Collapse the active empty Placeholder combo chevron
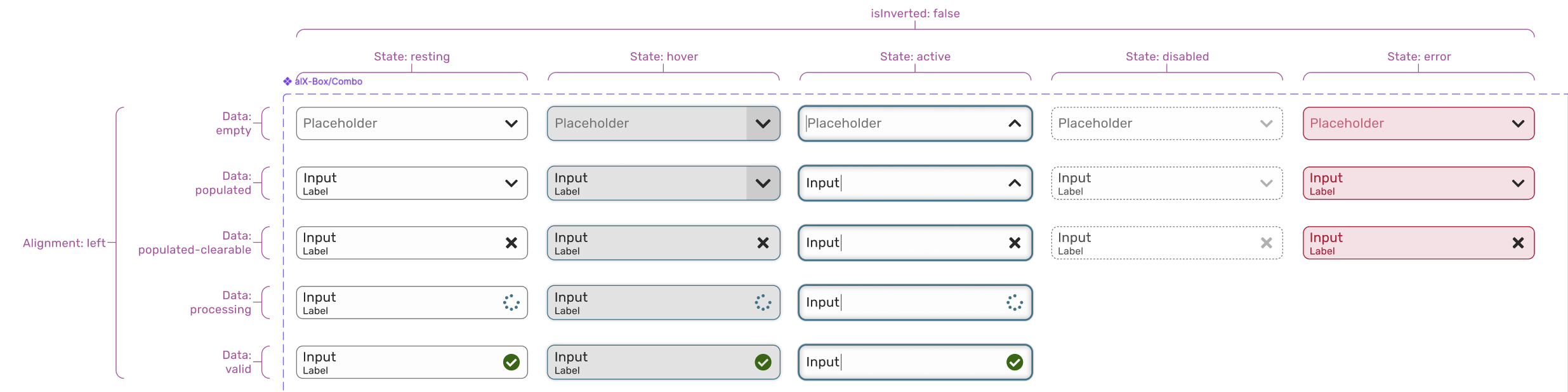This screenshot has width=1568, height=392. pyautogui.click(x=1015, y=123)
